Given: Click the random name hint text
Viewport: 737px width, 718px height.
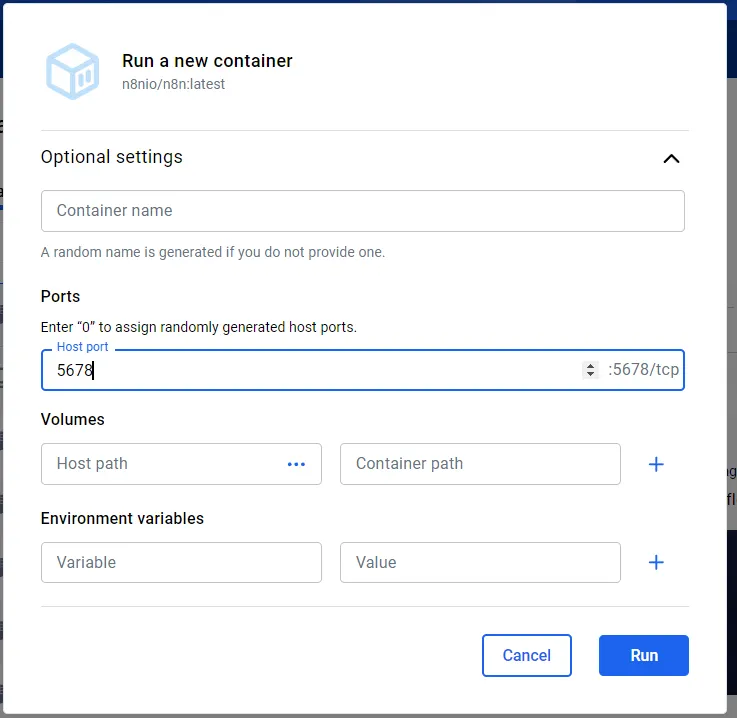Looking at the screenshot, I should [213, 252].
